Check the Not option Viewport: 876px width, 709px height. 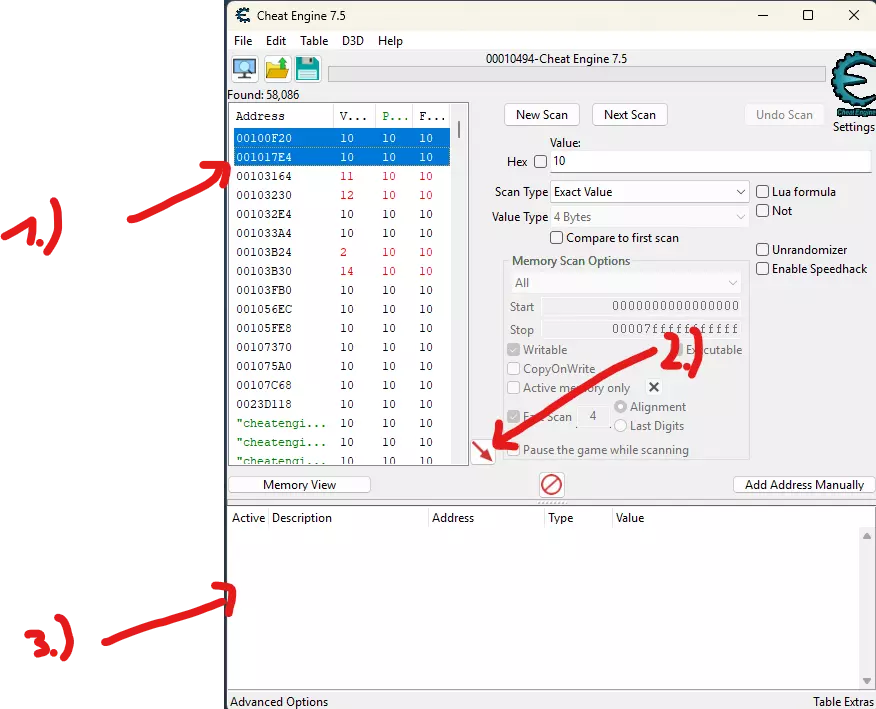click(x=762, y=211)
